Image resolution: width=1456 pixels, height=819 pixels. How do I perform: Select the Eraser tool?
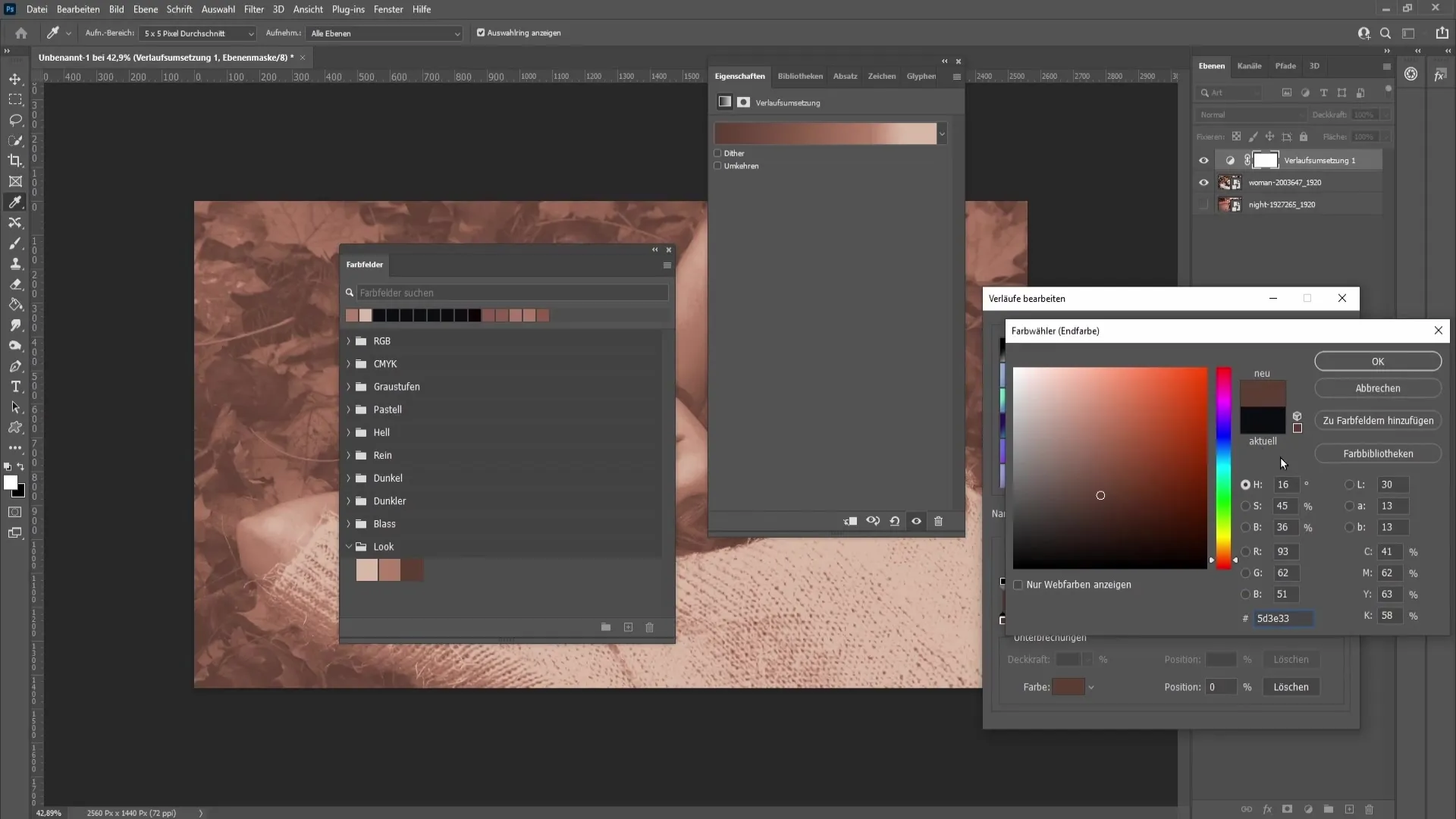tap(15, 284)
